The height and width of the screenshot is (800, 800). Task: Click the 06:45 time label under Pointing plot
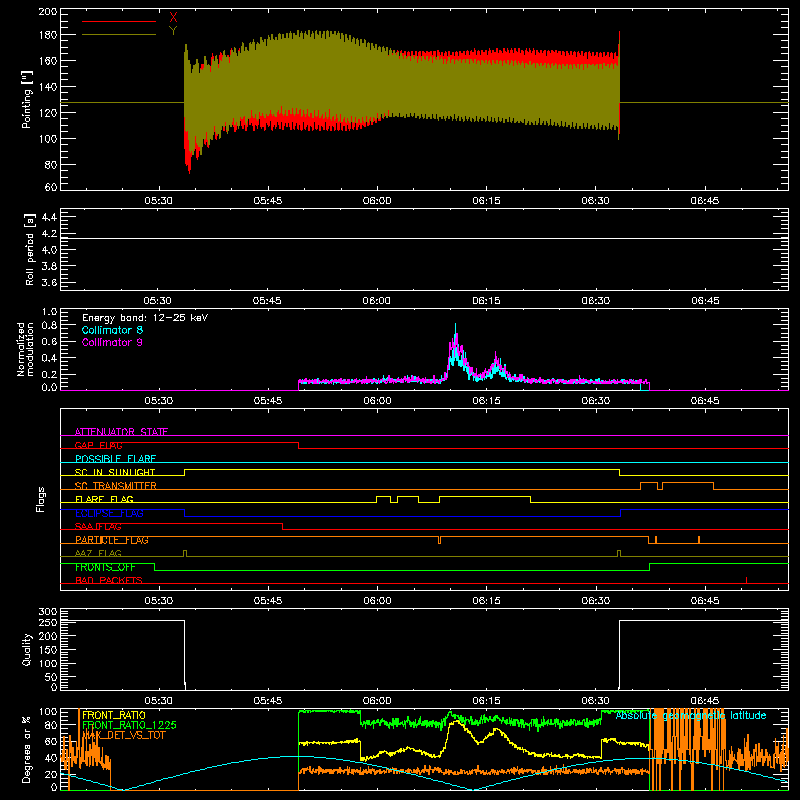(x=705, y=201)
